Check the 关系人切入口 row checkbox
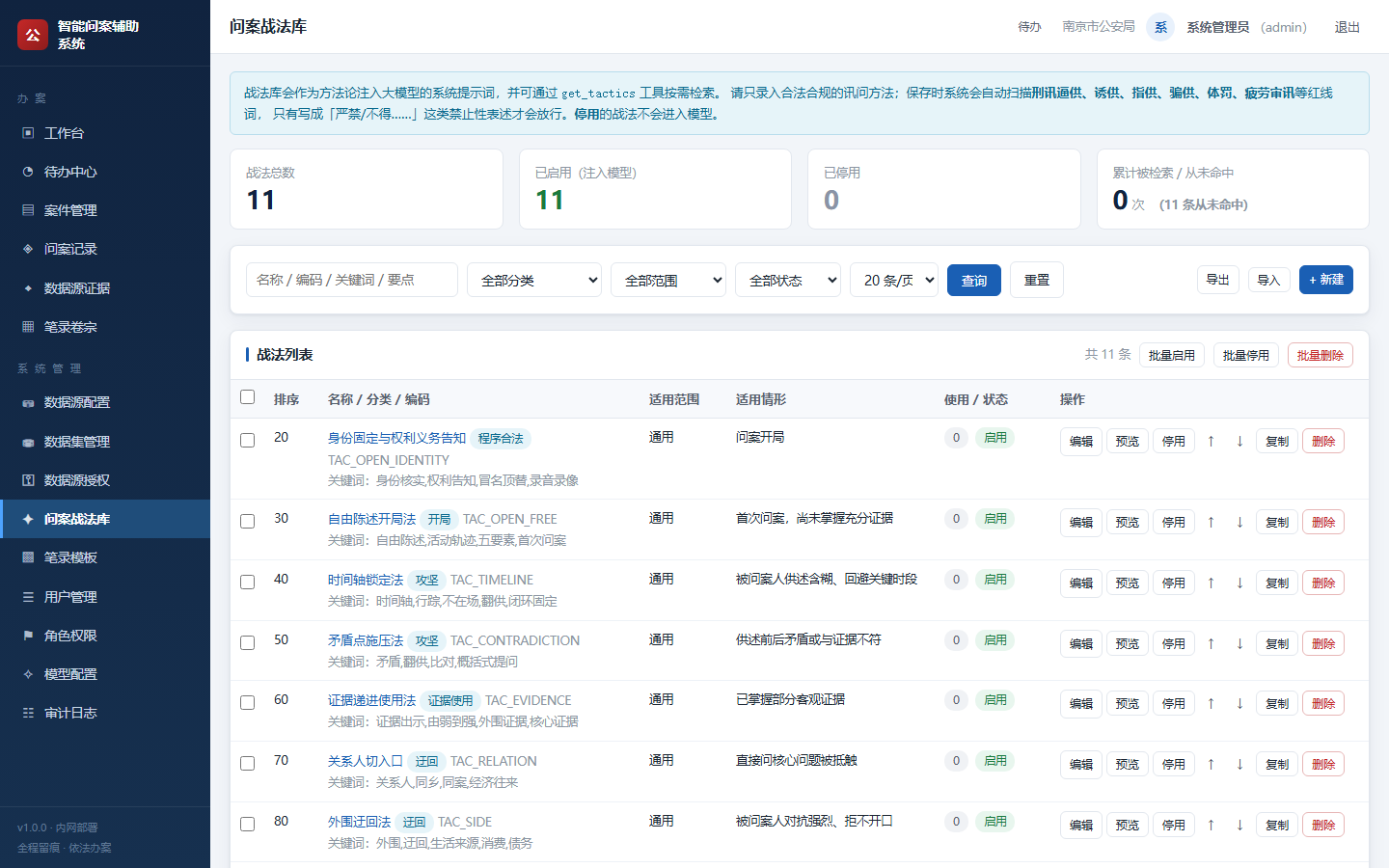 coord(247,763)
